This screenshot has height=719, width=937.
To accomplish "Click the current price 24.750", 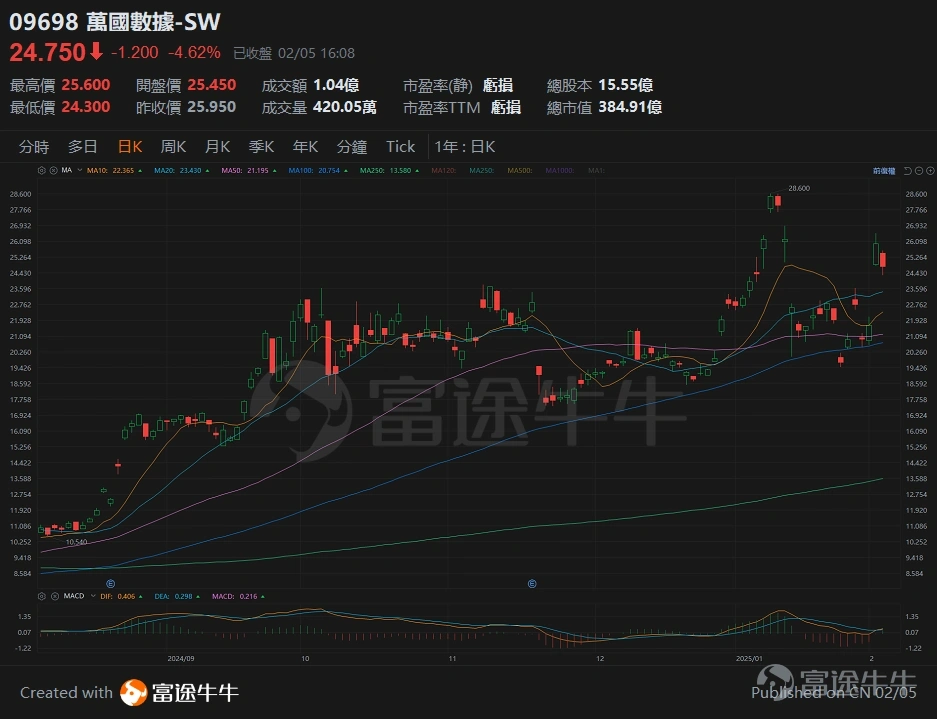I will coord(48,53).
